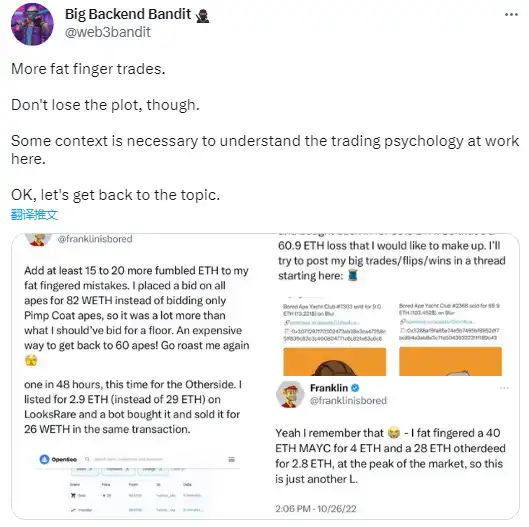Click the Franklin name in quoted tweet
Image resolution: width=529 pixels, height=527 pixels.
pyautogui.click(x=329, y=388)
